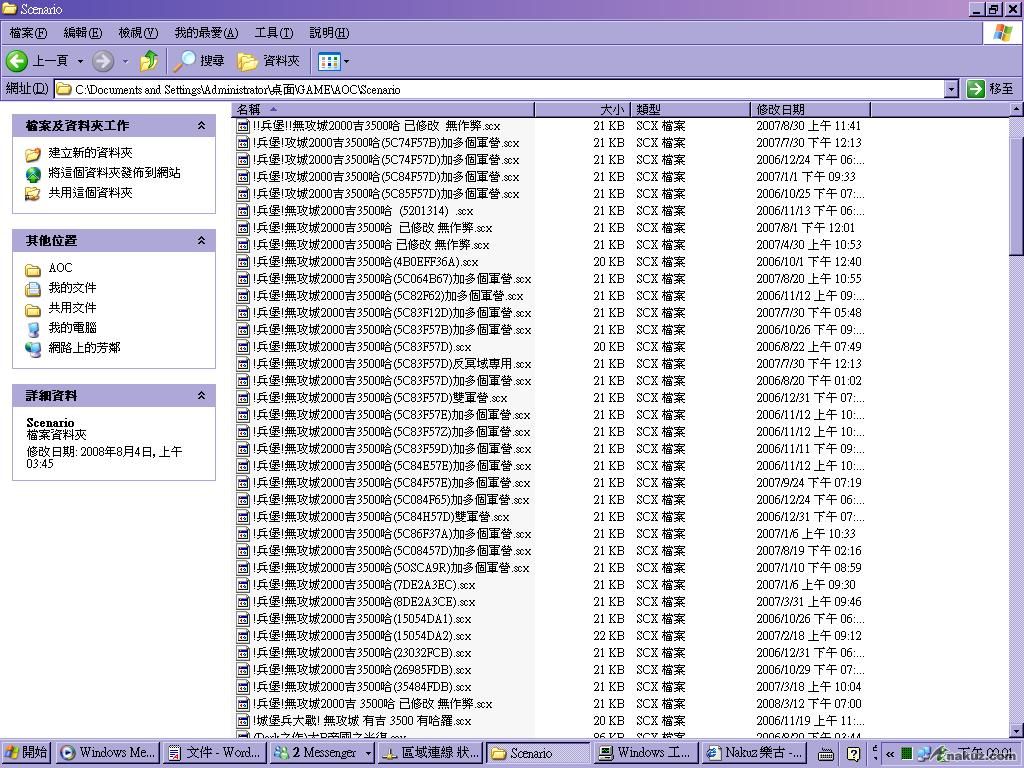Select file !!兵堡!!無攻城2000吉3500哈 已修改 無作弊.scx
1024x768 pixels.
point(376,126)
